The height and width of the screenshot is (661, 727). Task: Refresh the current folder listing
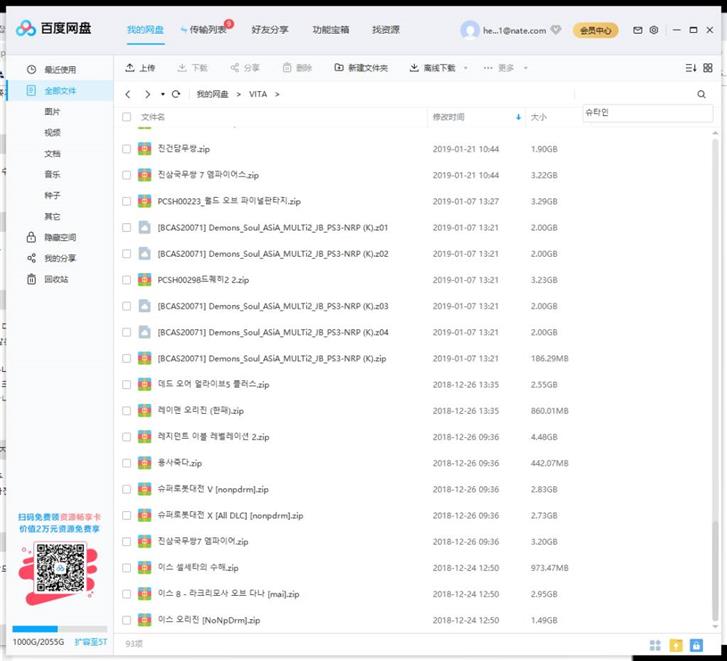coord(176,94)
